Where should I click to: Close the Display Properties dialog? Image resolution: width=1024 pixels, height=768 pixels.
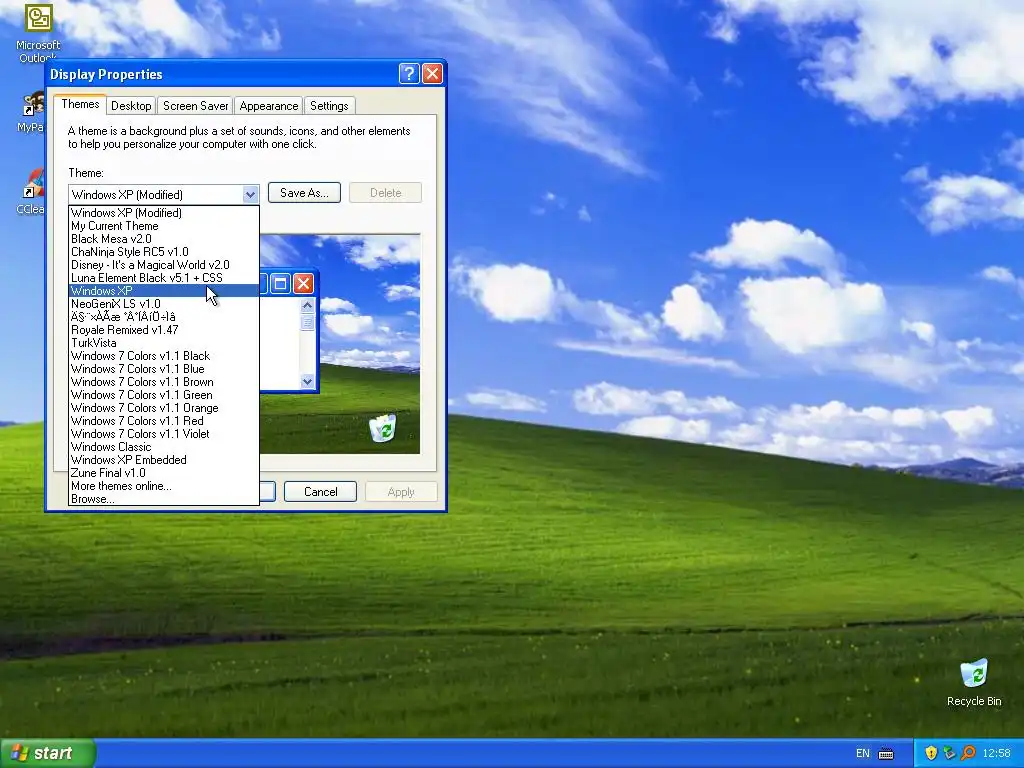tap(432, 74)
